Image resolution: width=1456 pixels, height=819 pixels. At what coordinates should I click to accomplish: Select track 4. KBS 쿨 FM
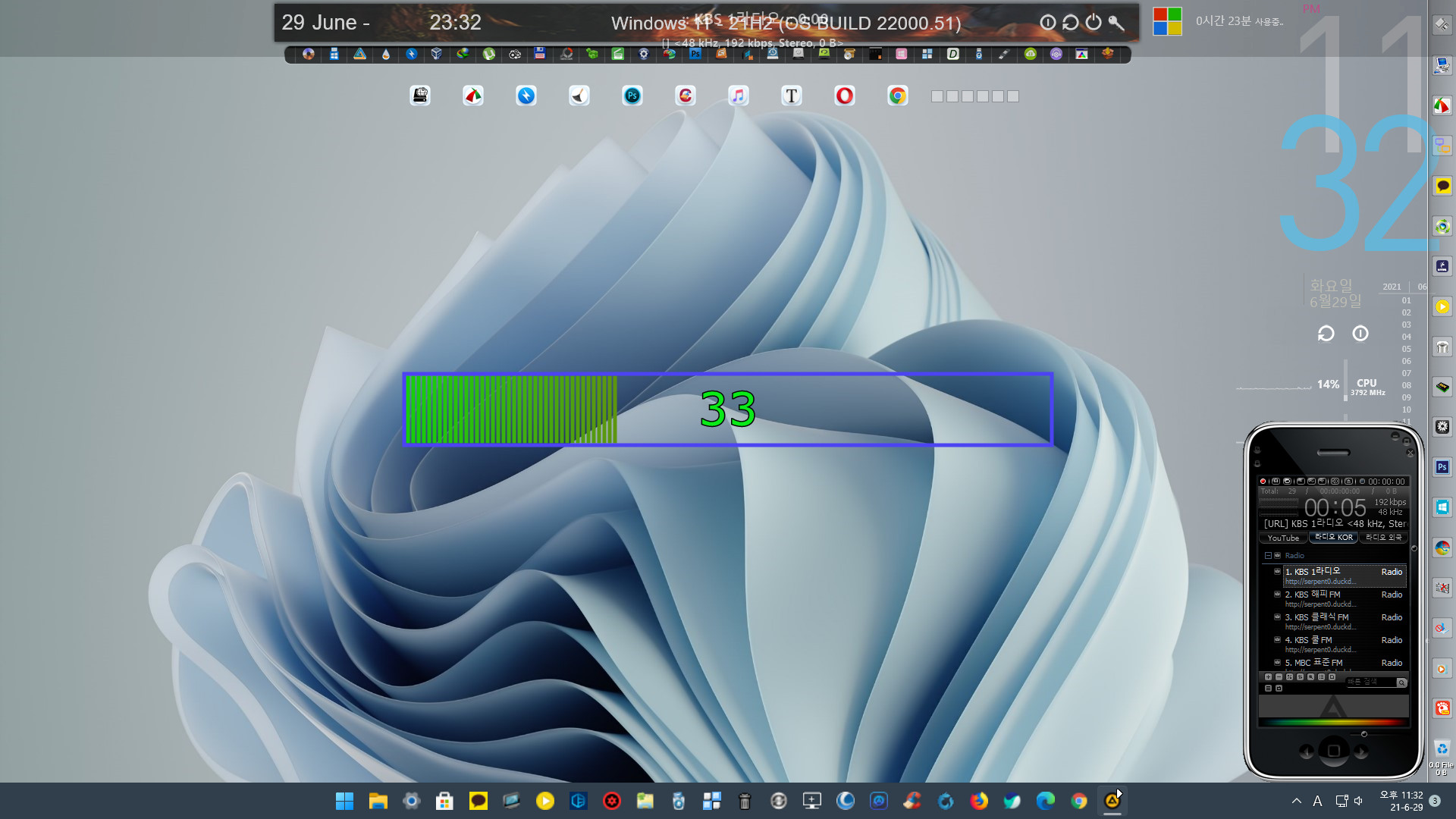point(1344,644)
